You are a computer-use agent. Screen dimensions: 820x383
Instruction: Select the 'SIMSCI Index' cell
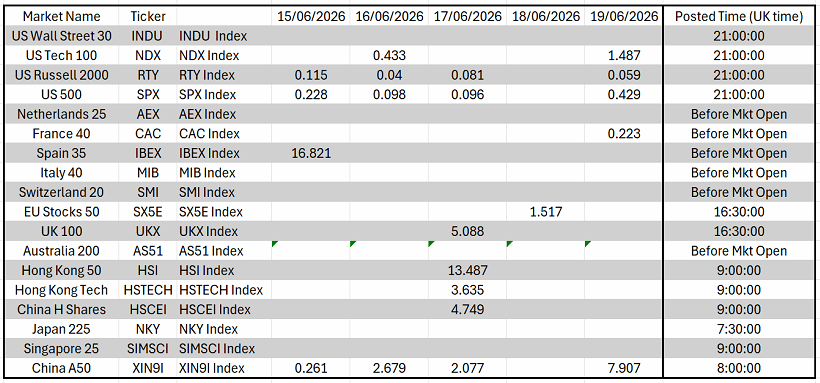(224, 348)
